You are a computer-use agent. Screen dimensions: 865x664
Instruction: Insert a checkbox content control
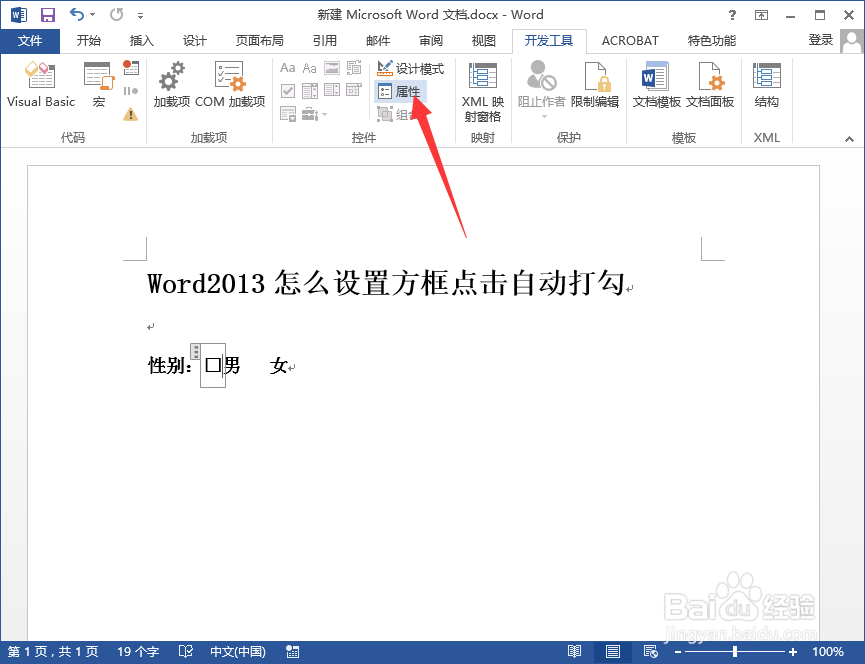287,90
